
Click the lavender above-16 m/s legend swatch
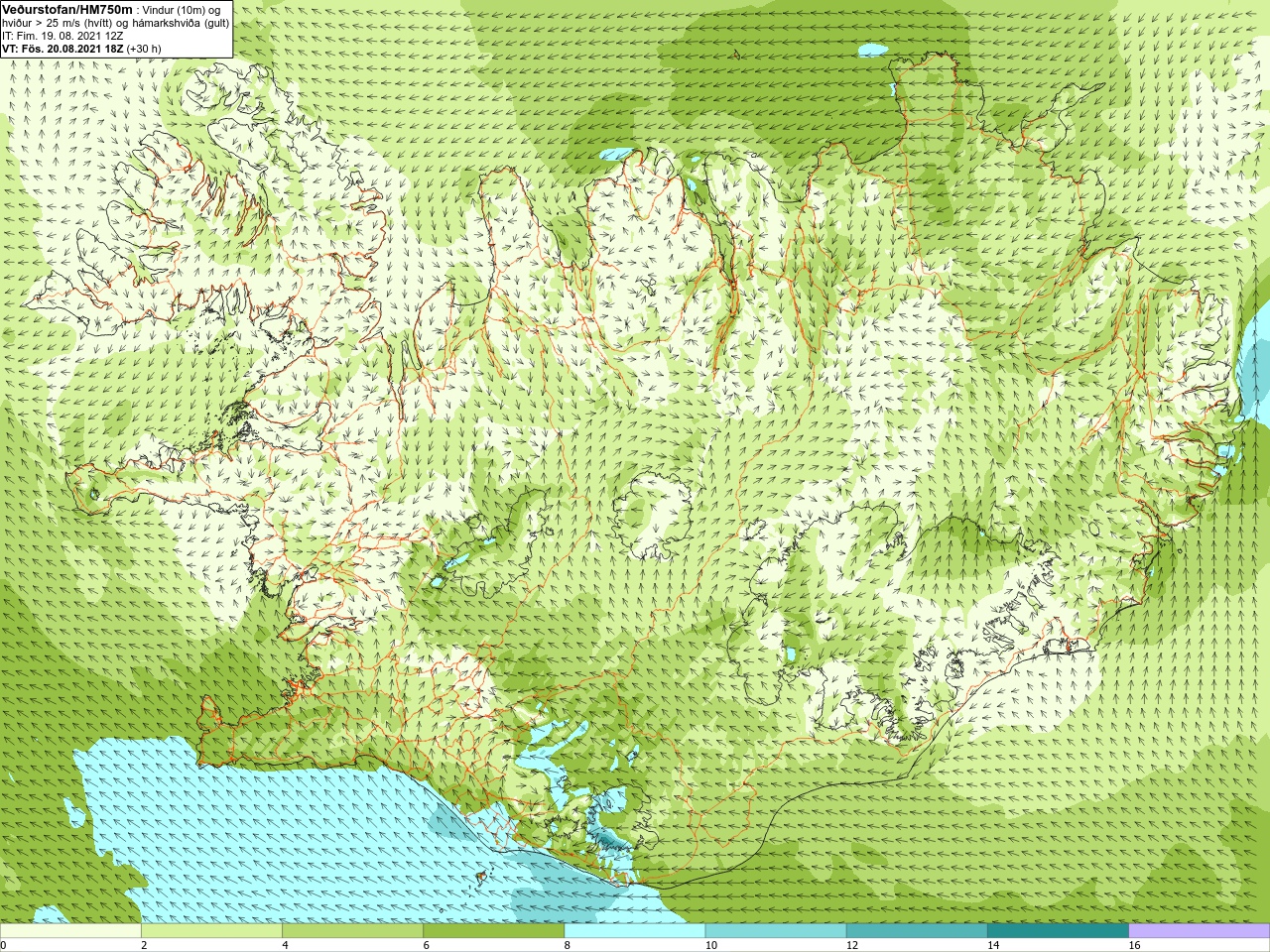coord(1200,931)
